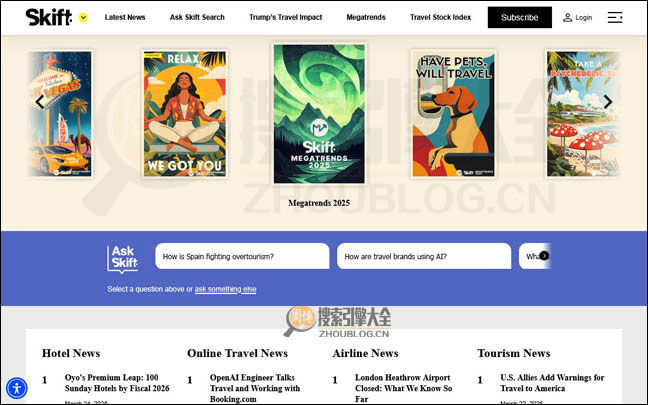The image size is (648, 405).
Task: Open the Skift Megatrends 2025 poster
Action: (x=319, y=114)
